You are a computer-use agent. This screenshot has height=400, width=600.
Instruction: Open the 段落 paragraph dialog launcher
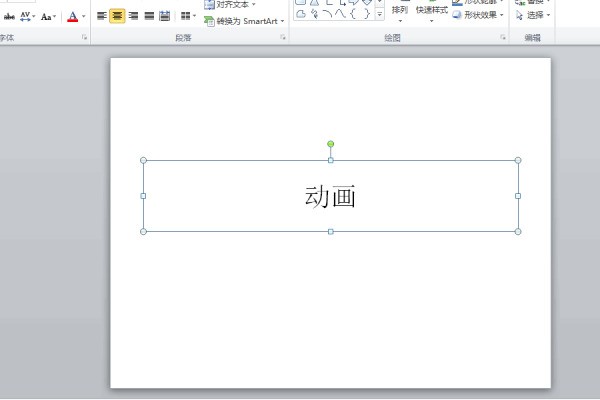point(283,37)
